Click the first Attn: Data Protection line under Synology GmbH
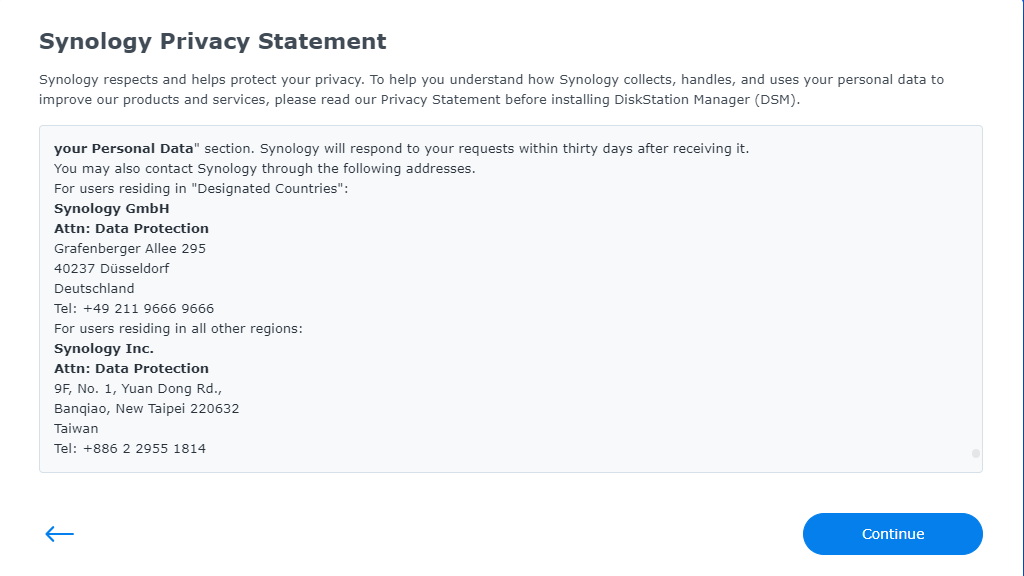This screenshot has width=1024, height=576. click(x=131, y=229)
